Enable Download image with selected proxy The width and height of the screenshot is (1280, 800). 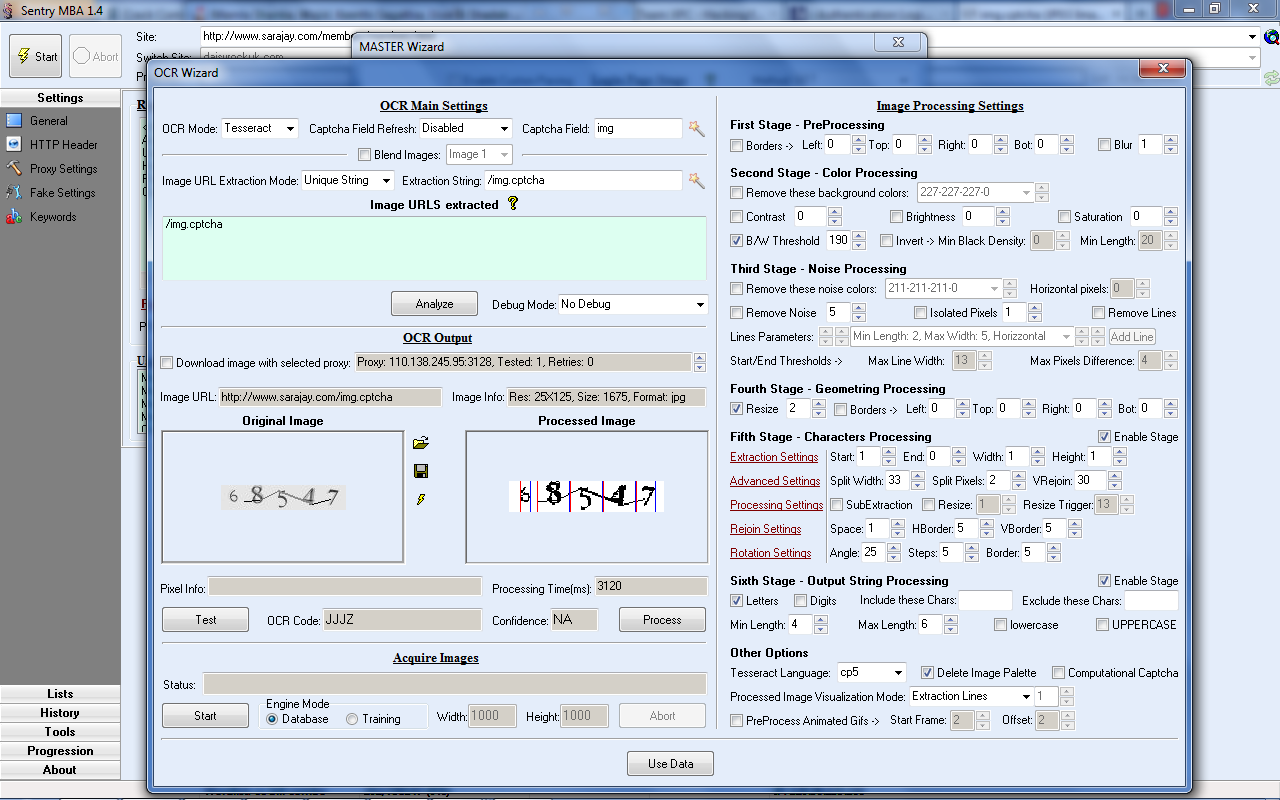point(167,363)
